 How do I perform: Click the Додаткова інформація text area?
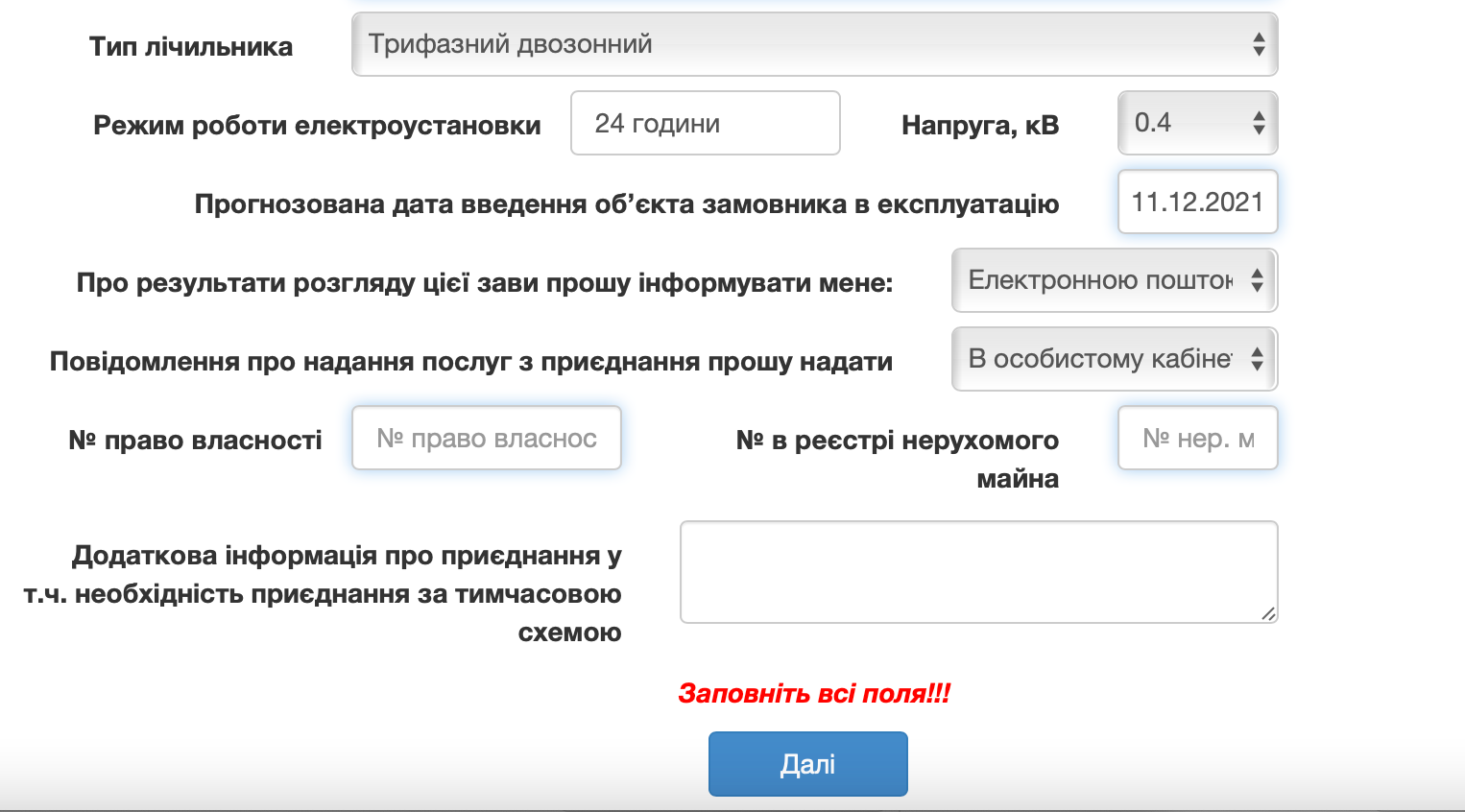pos(978,572)
